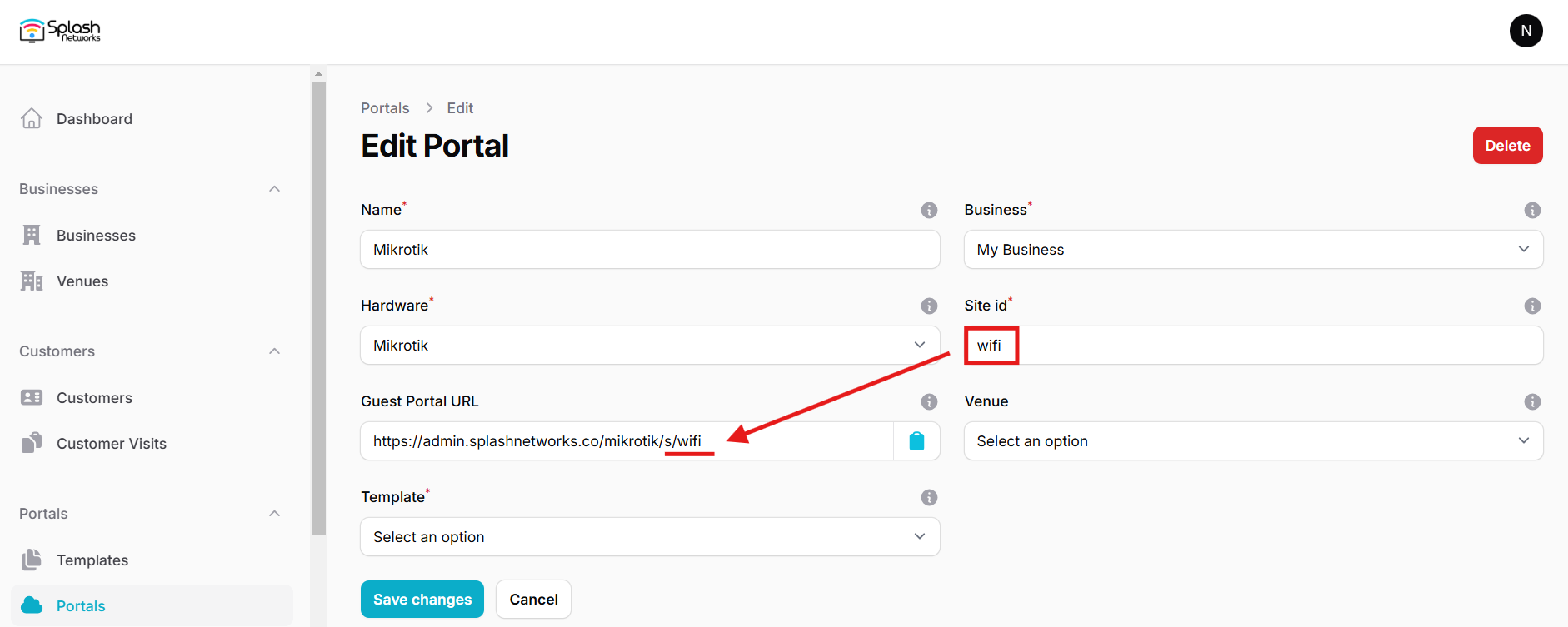1568x627 pixels.
Task: Open the Template Select an option dropdown
Action: (x=650, y=536)
